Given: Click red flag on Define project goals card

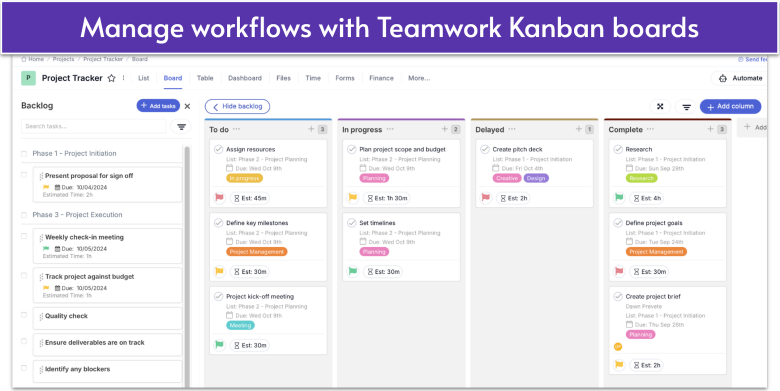Looking at the screenshot, I should coord(619,272).
